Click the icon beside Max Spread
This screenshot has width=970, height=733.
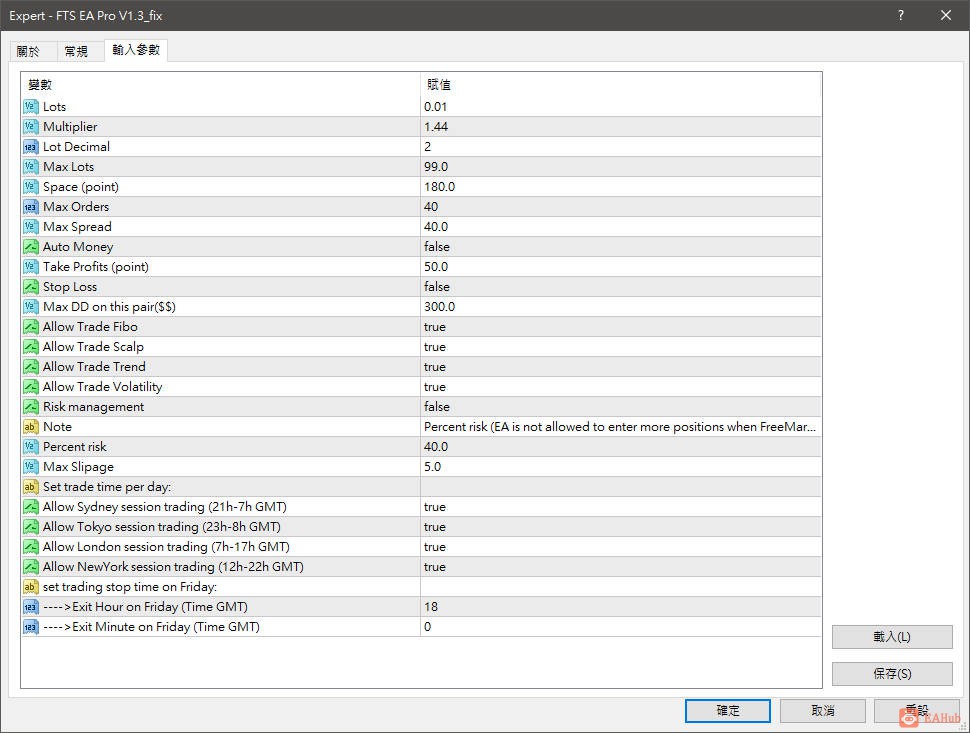tap(30, 226)
